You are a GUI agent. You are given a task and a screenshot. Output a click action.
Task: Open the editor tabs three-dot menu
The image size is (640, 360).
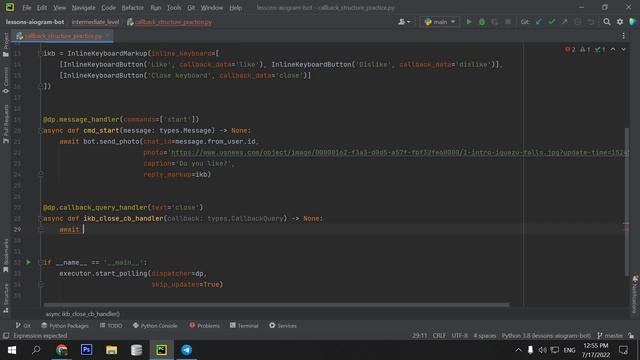[x=623, y=36]
